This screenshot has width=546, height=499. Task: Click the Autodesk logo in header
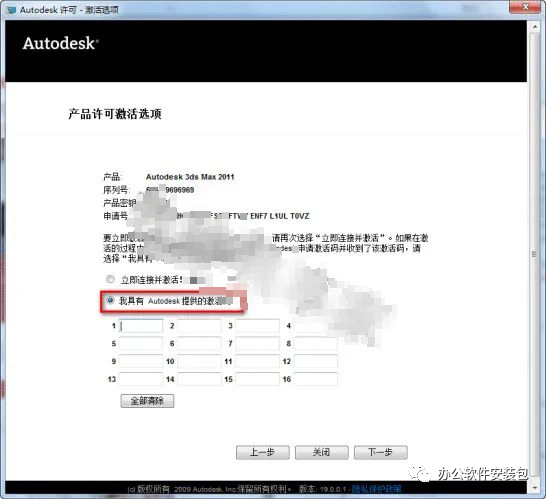pos(61,44)
